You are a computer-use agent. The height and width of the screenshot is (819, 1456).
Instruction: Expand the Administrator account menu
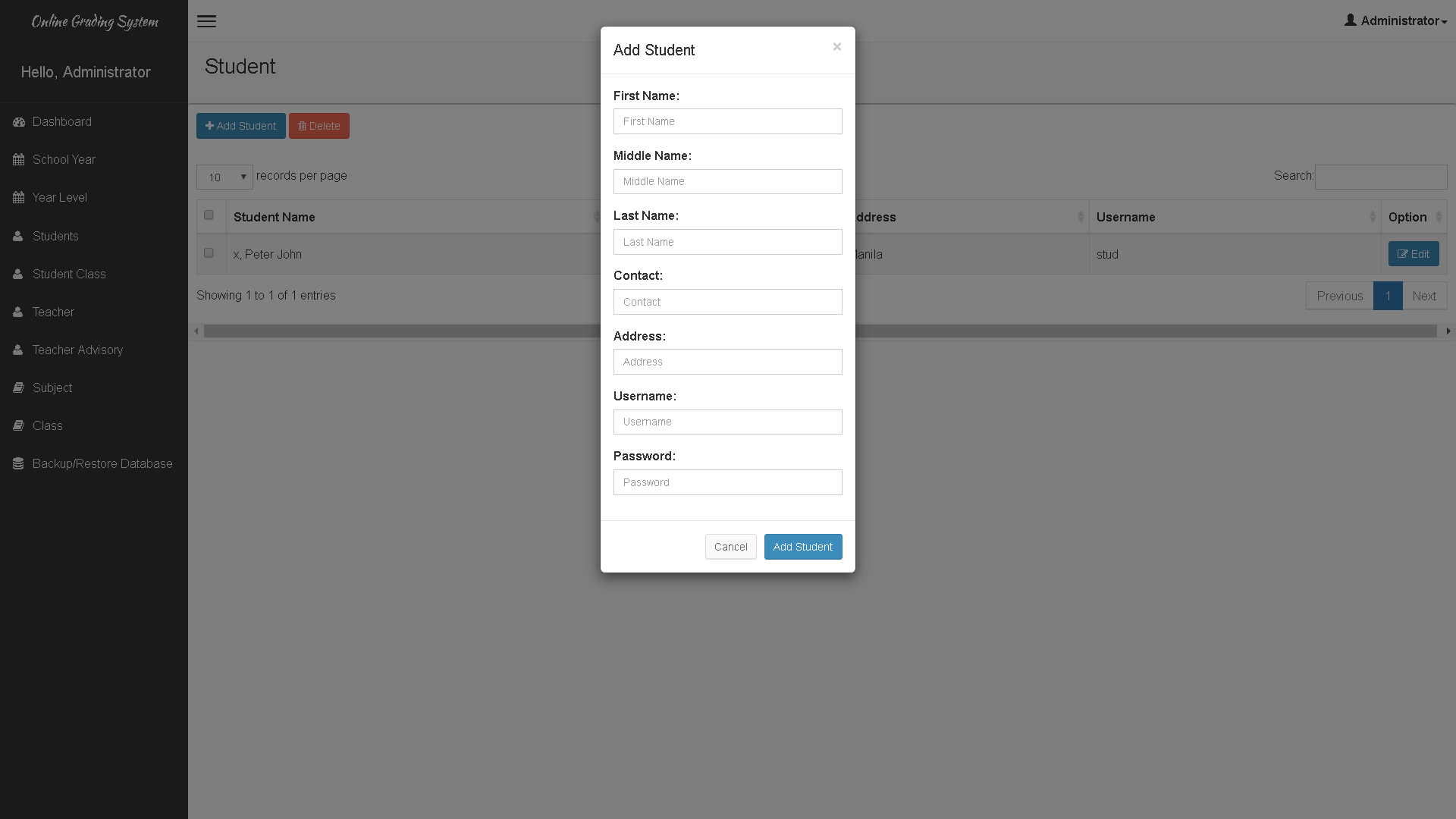1397,21
